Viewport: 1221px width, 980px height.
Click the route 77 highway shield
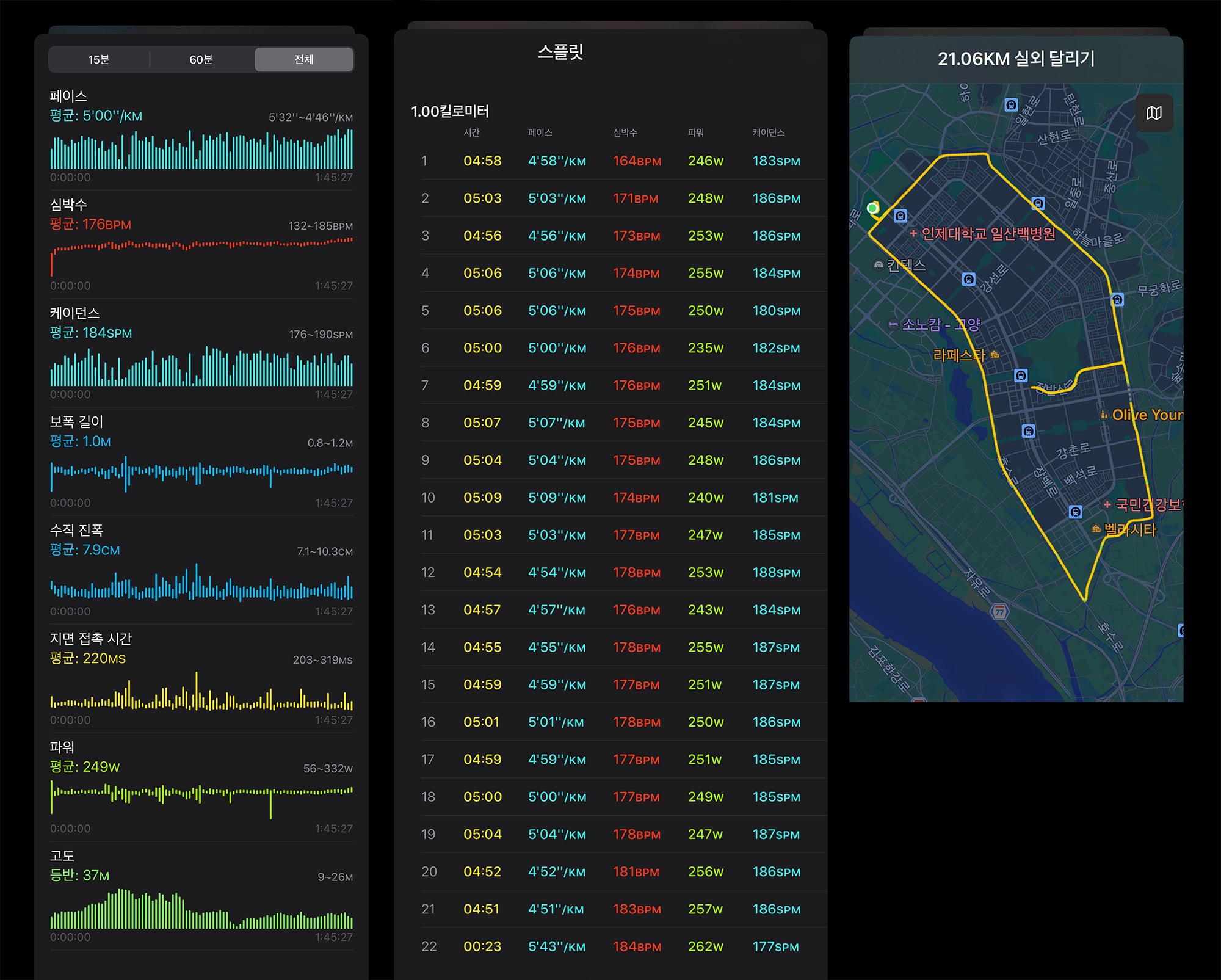999,611
